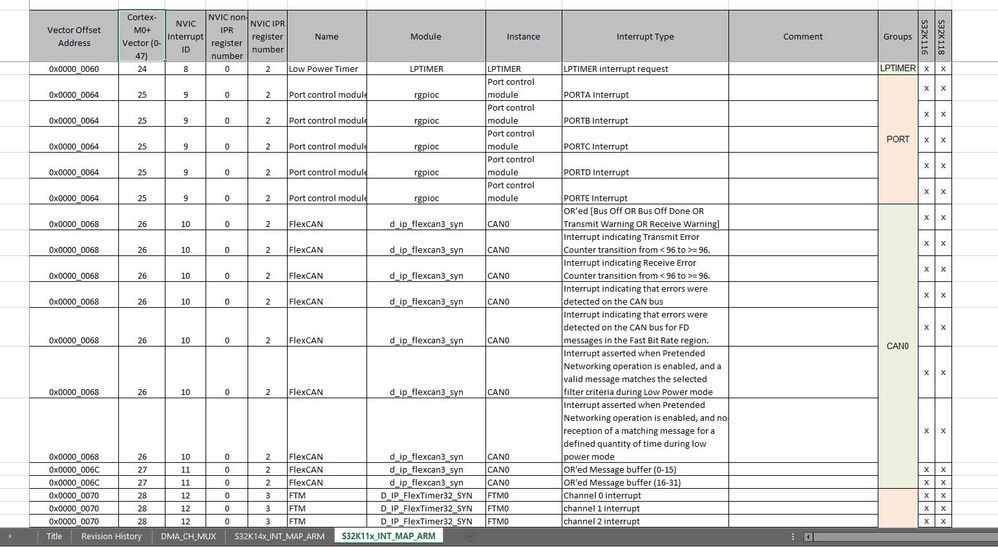Select the FlexCAN name cell in Message buffer (0-15) row
The image size is (998, 547).
[x=327, y=469]
